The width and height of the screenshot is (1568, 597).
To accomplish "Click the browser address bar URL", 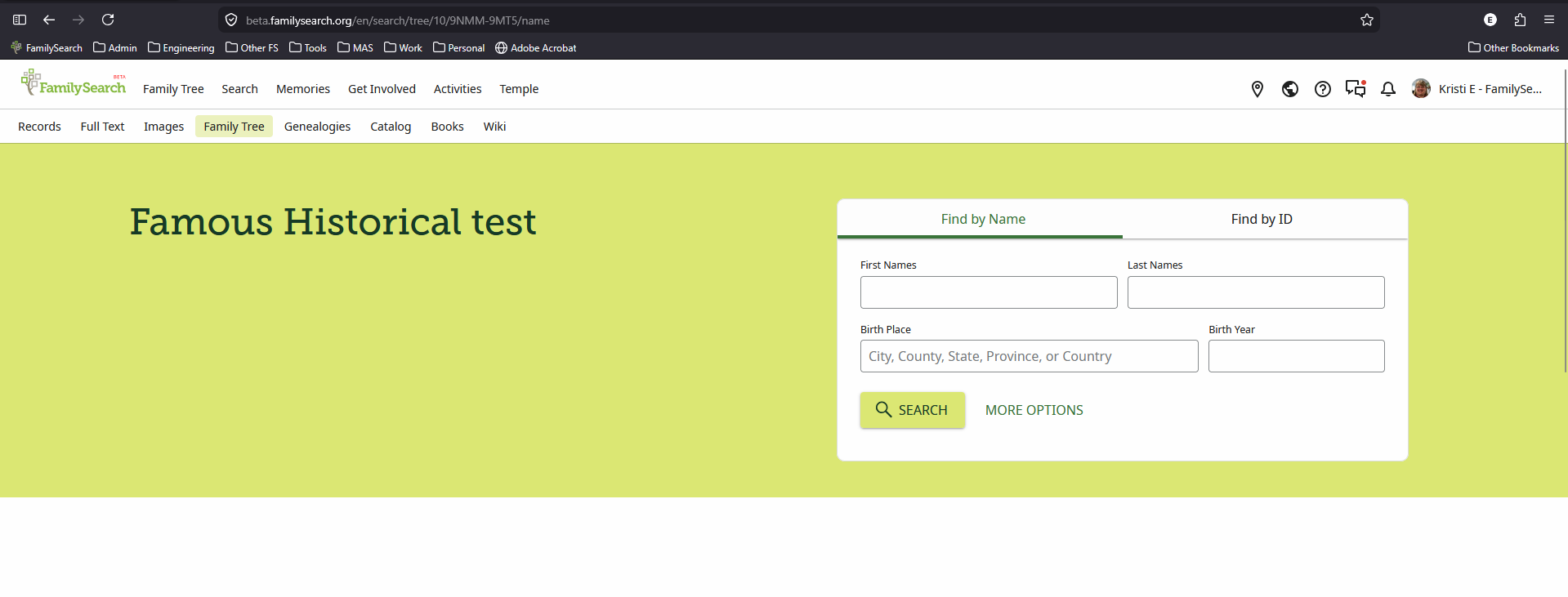I will point(397,20).
